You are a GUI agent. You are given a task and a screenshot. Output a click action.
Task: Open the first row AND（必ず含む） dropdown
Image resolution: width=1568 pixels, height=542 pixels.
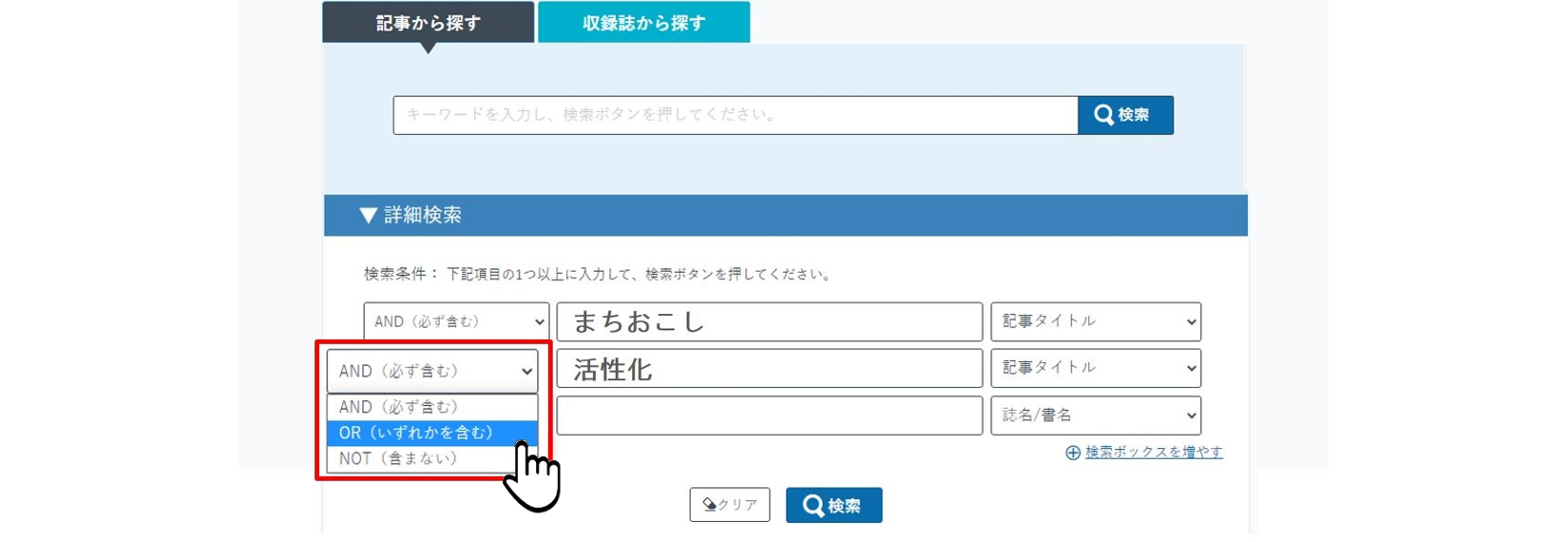pos(455,321)
